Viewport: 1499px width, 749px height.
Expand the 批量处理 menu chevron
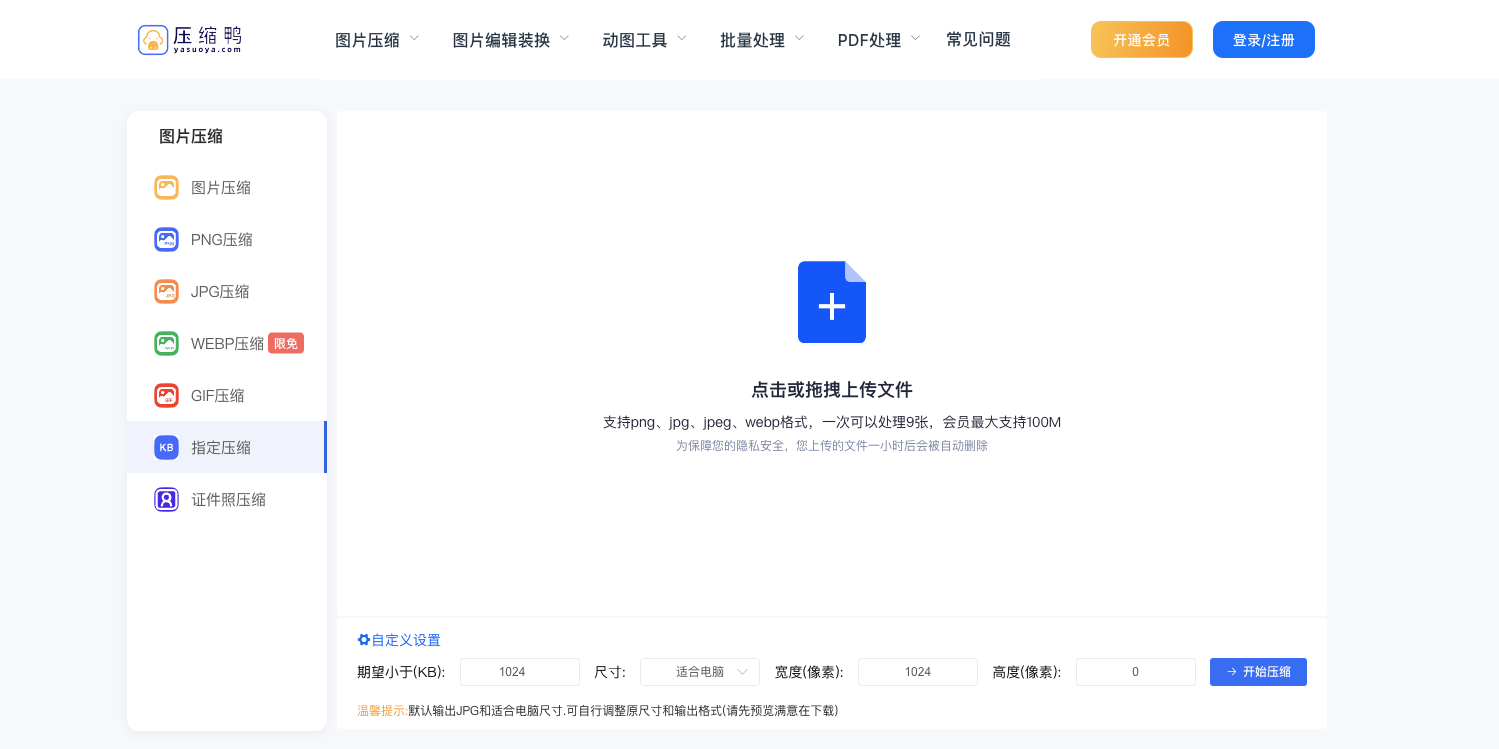pos(799,39)
